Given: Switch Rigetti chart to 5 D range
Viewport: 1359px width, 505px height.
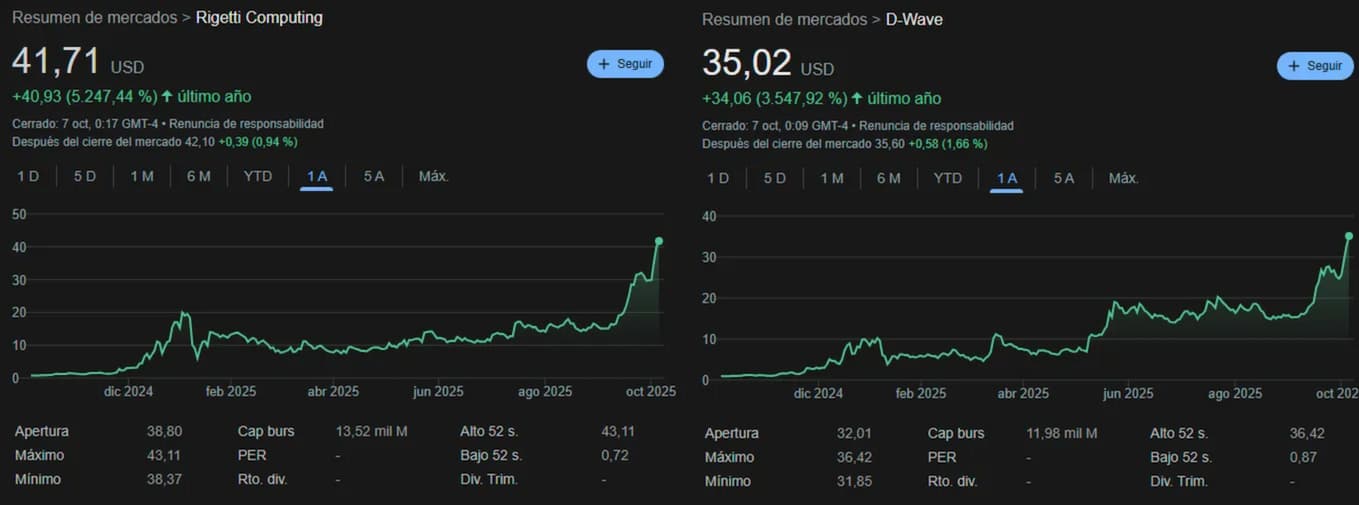Looking at the screenshot, I should tap(85, 176).
